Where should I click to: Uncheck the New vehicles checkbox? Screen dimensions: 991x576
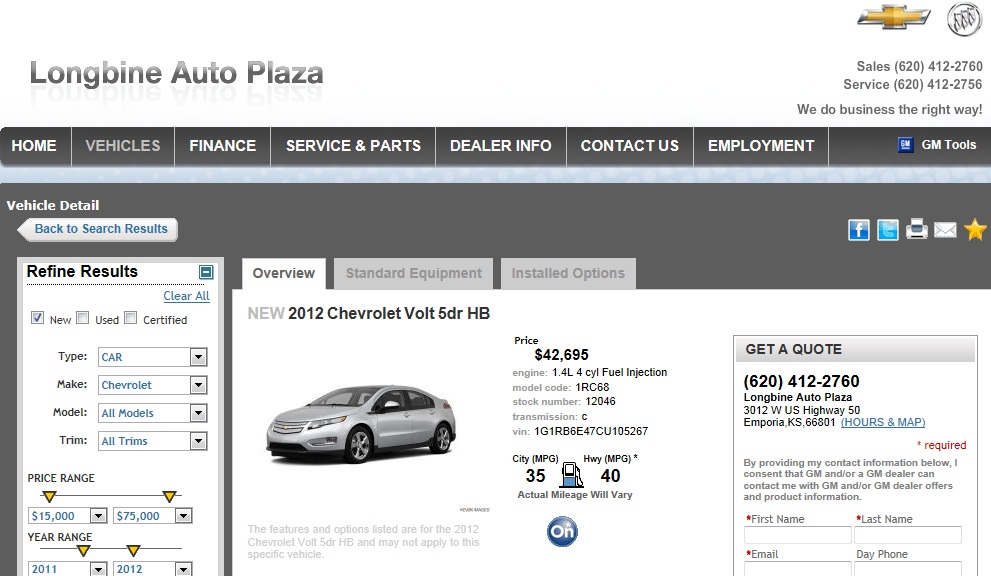coord(38,319)
